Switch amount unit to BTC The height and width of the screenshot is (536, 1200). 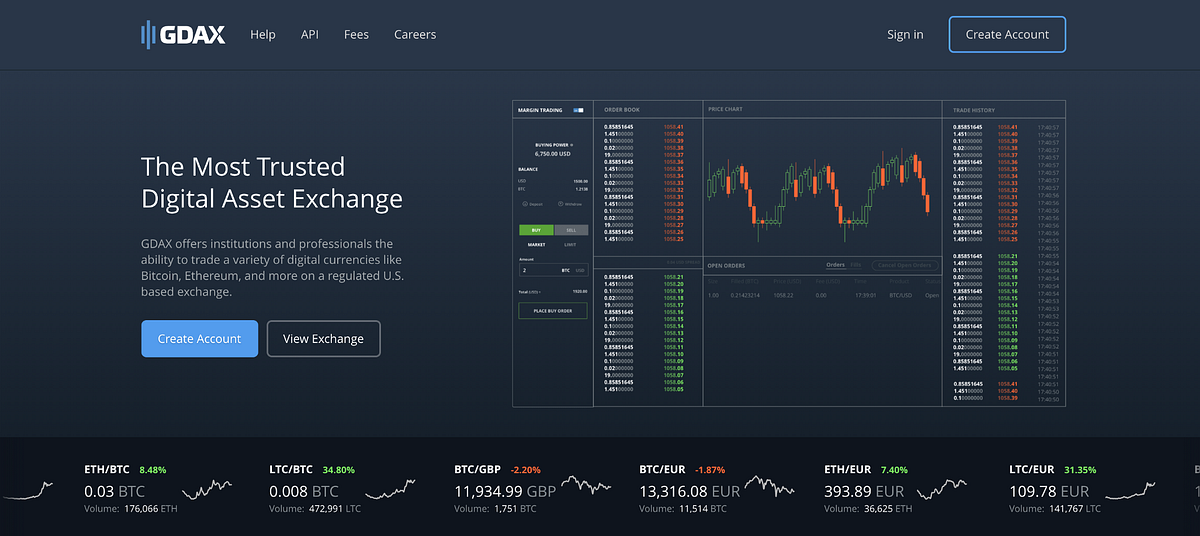pos(565,270)
